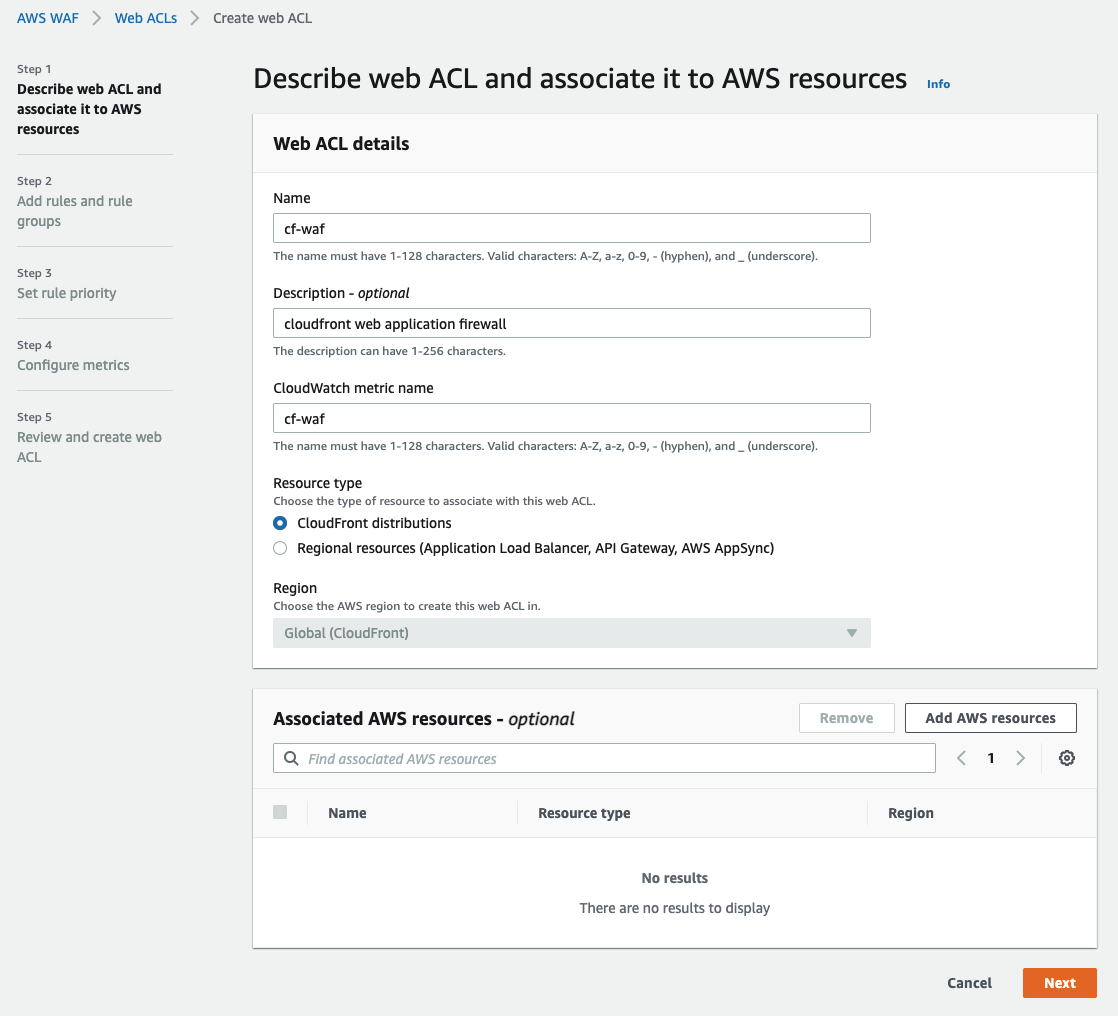Click page number 1 in pagination
This screenshot has height=1016, width=1118.
tap(990, 758)
